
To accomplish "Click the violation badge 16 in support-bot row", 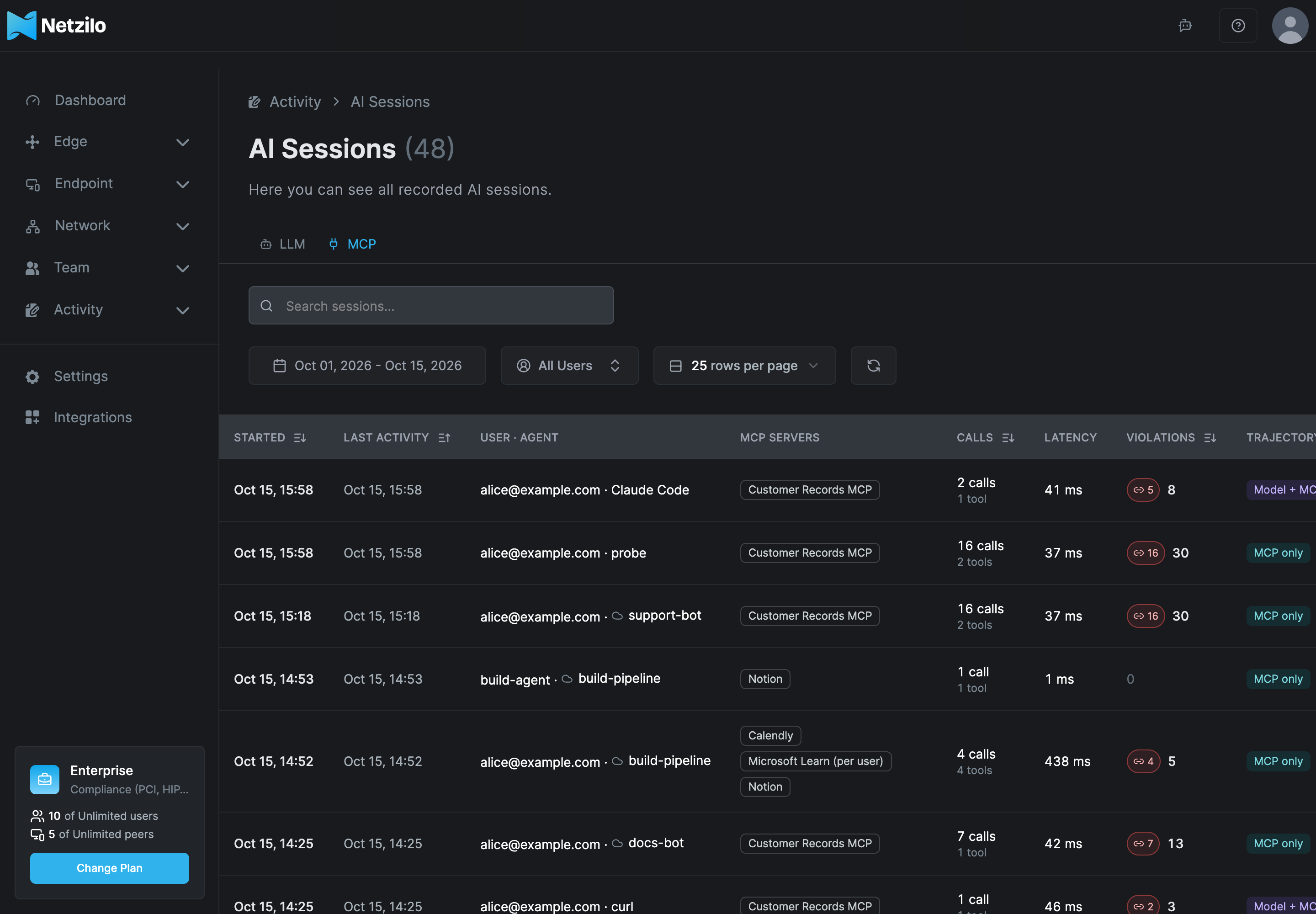I will point(1146,616).
